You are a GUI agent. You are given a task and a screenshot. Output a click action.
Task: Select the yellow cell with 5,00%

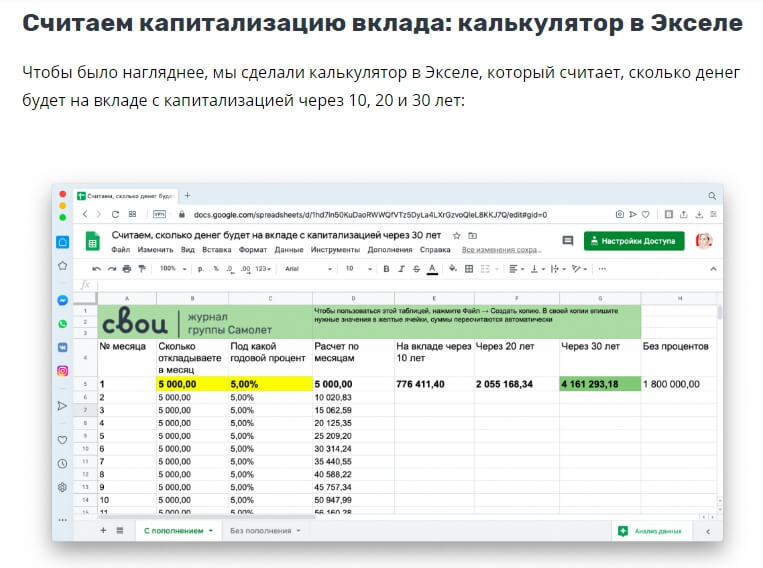pyautogui.click(x=269, y=383)
